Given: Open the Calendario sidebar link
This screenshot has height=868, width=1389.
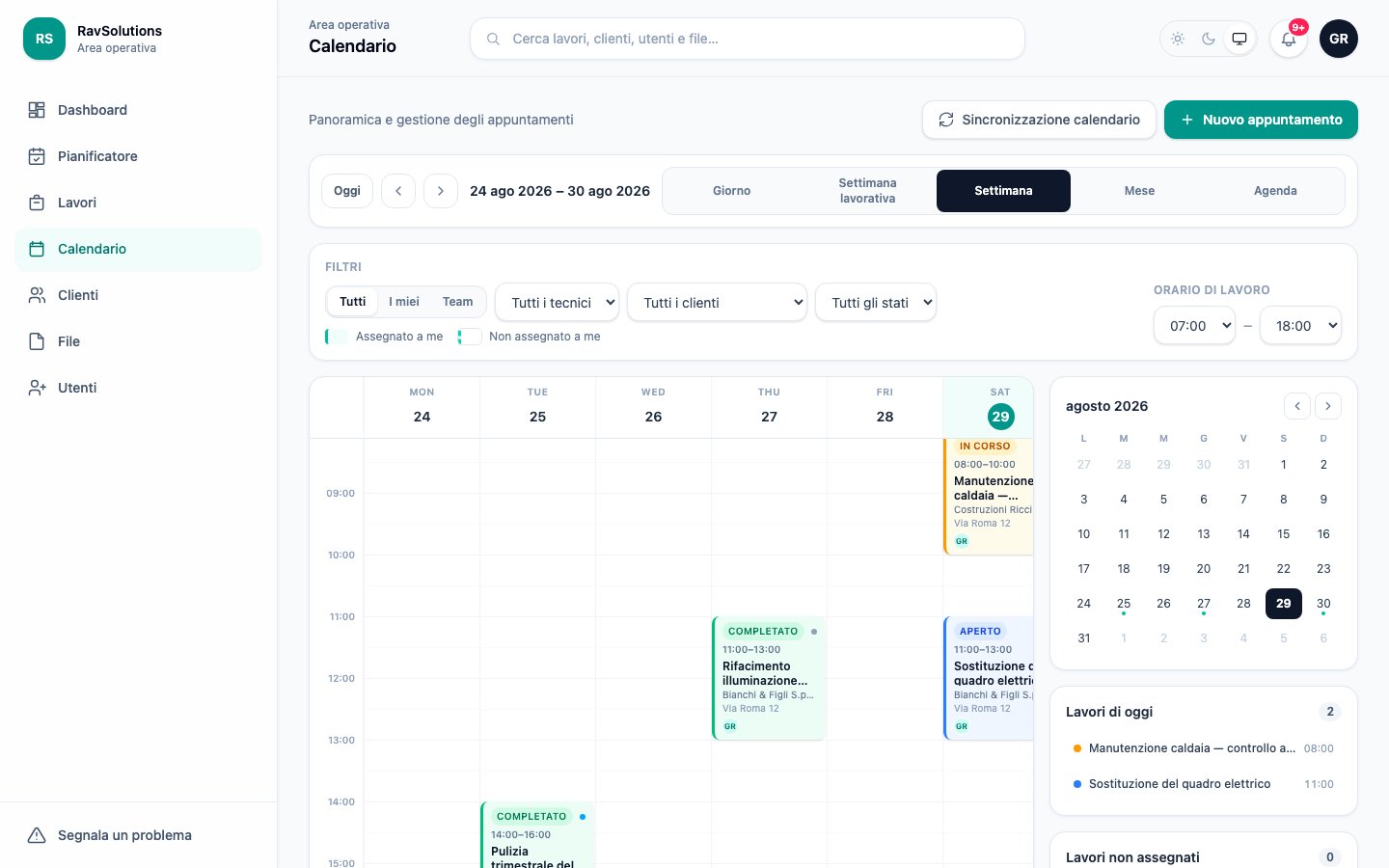Looking at the screenshot, I should (139, 249).
